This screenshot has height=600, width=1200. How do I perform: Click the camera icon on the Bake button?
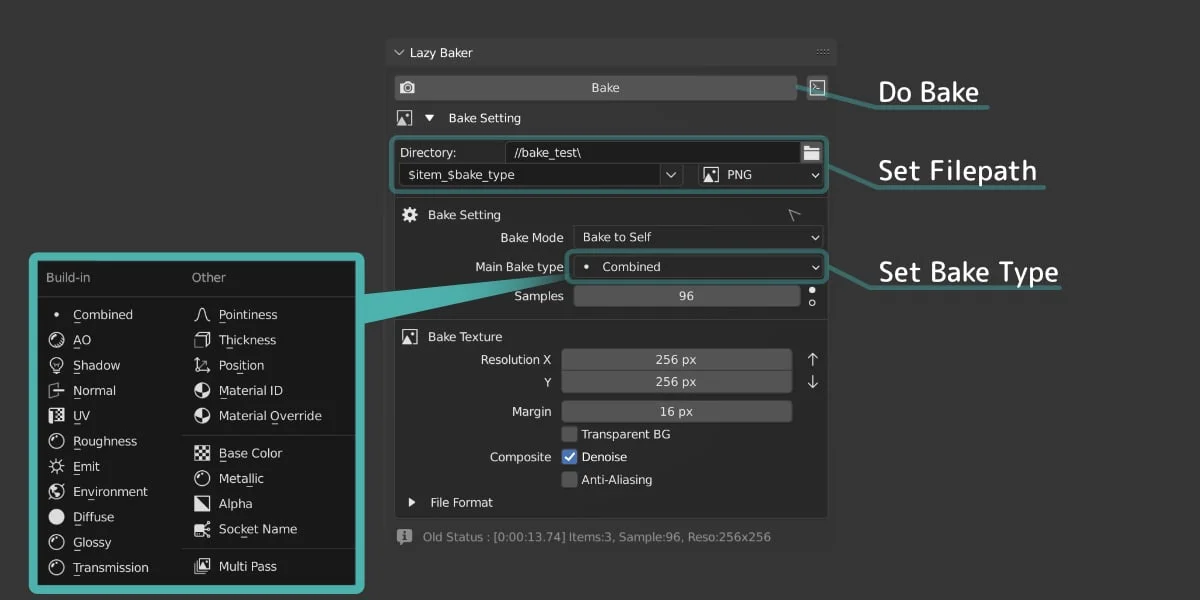coord(407,88)
